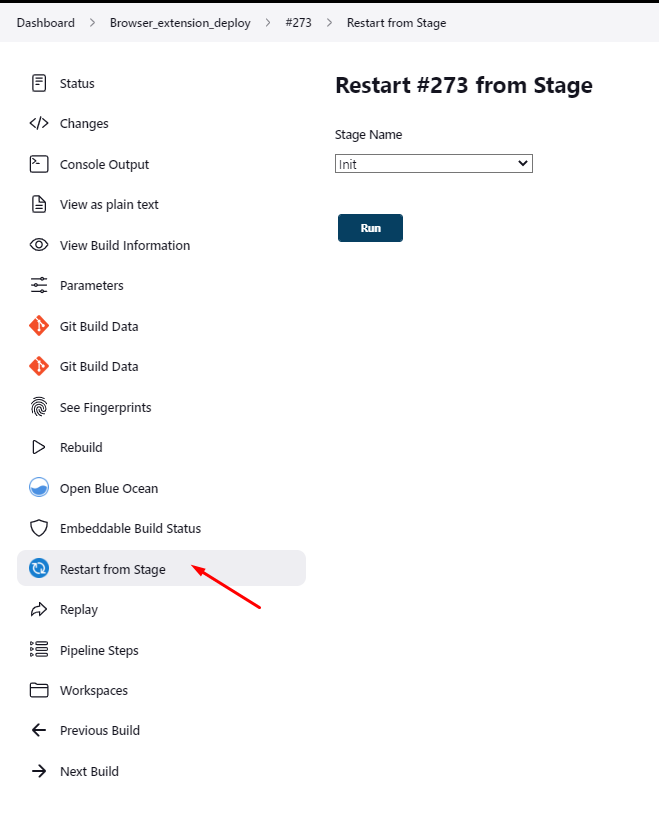Viewport: 659px width, 820px height.
Task: Select Init in the stage selector
Action: click(x=433, y=163)
